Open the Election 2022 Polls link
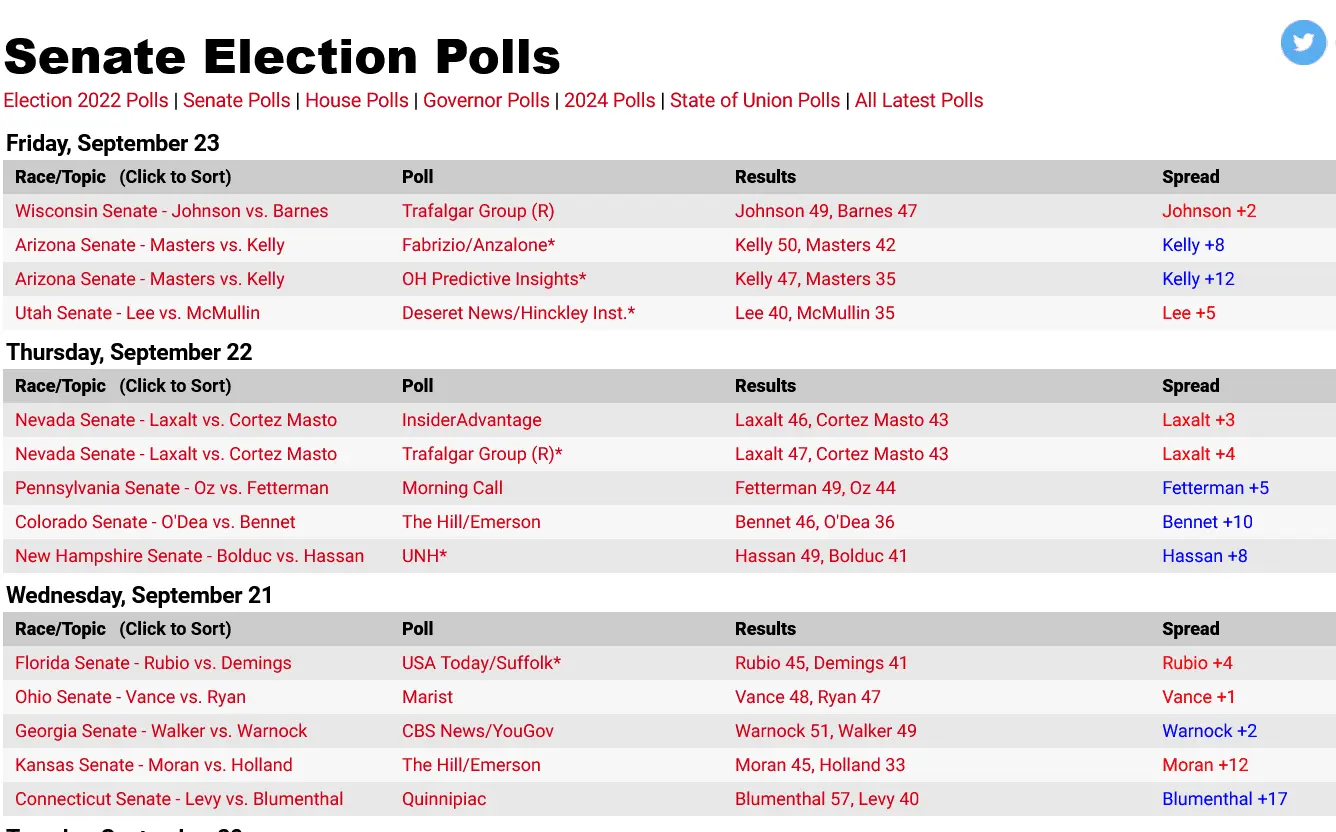1336x832 pixels. [x=86, y=101]
